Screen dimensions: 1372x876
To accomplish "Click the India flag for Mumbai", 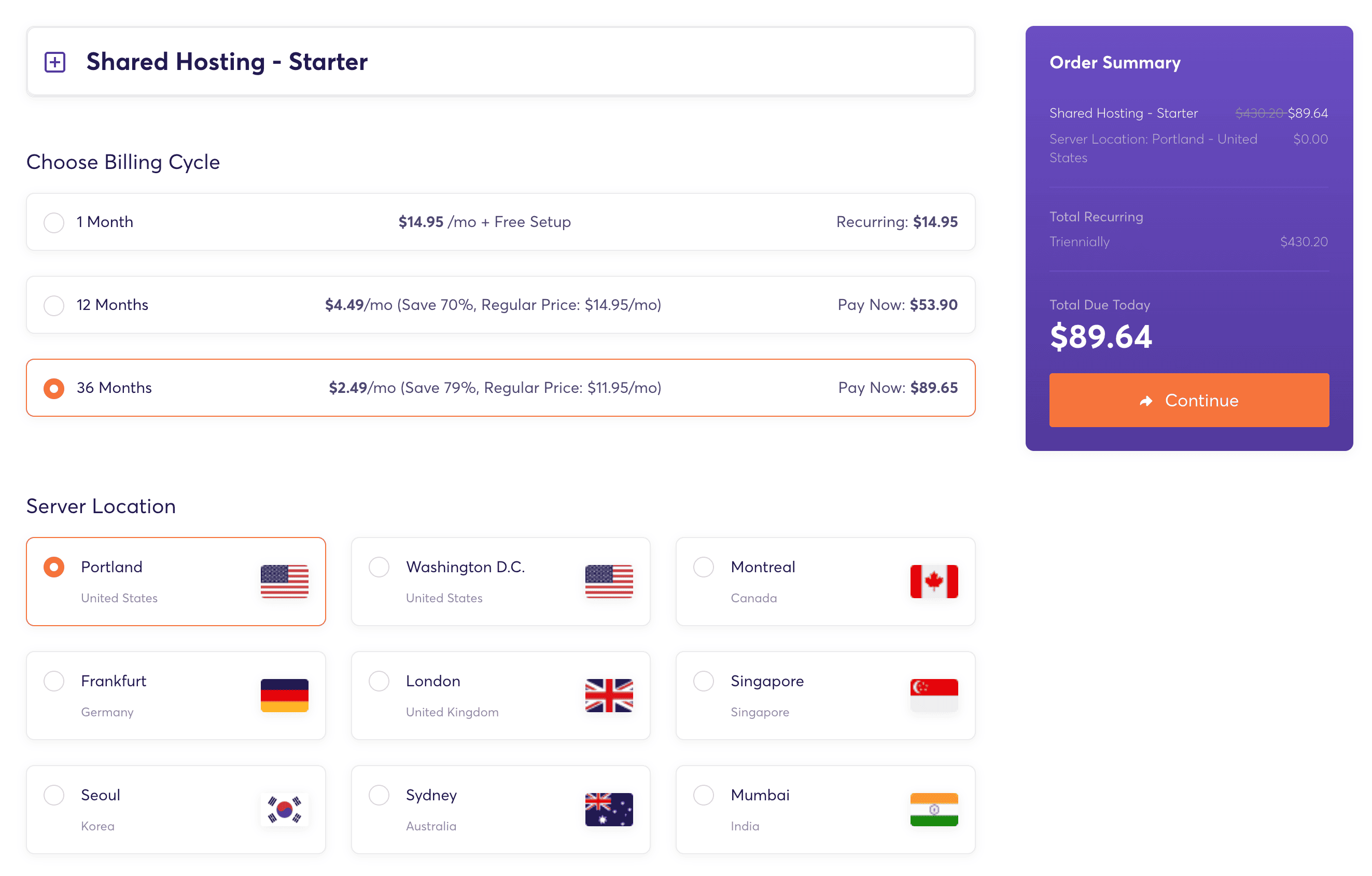I will pos(934,809).
